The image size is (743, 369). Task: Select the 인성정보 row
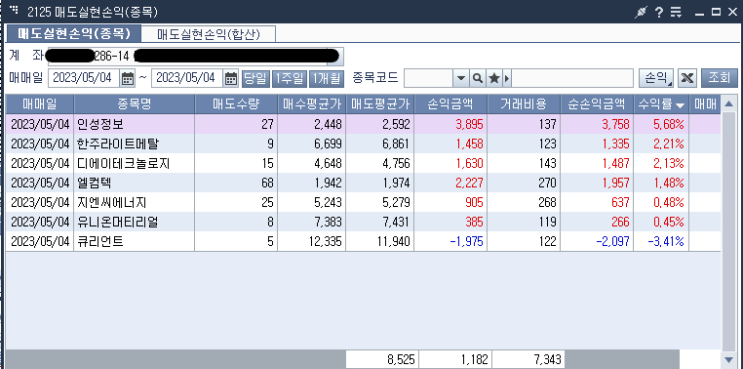363,125
